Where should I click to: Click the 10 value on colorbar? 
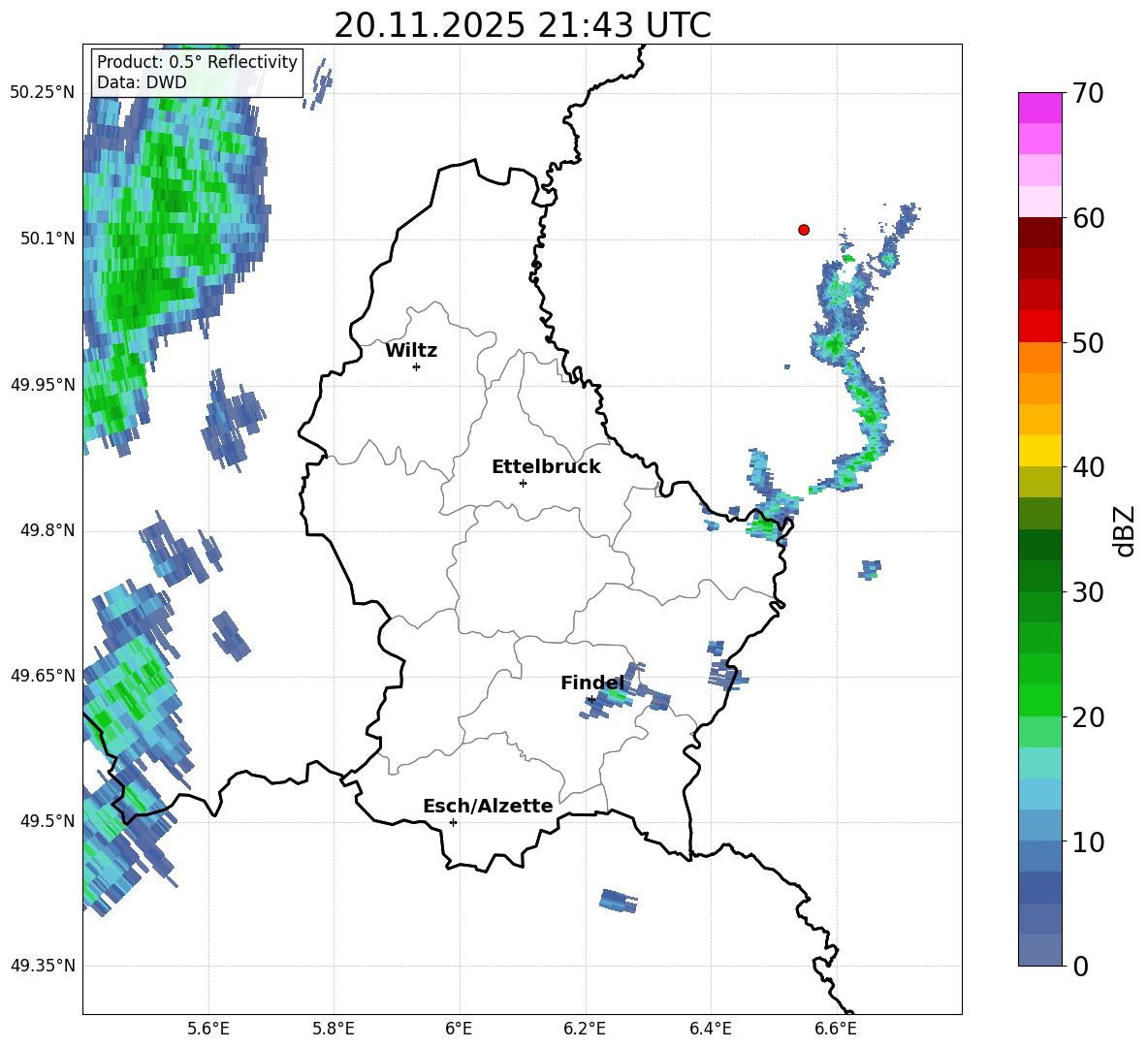(x=1088, y=842)
